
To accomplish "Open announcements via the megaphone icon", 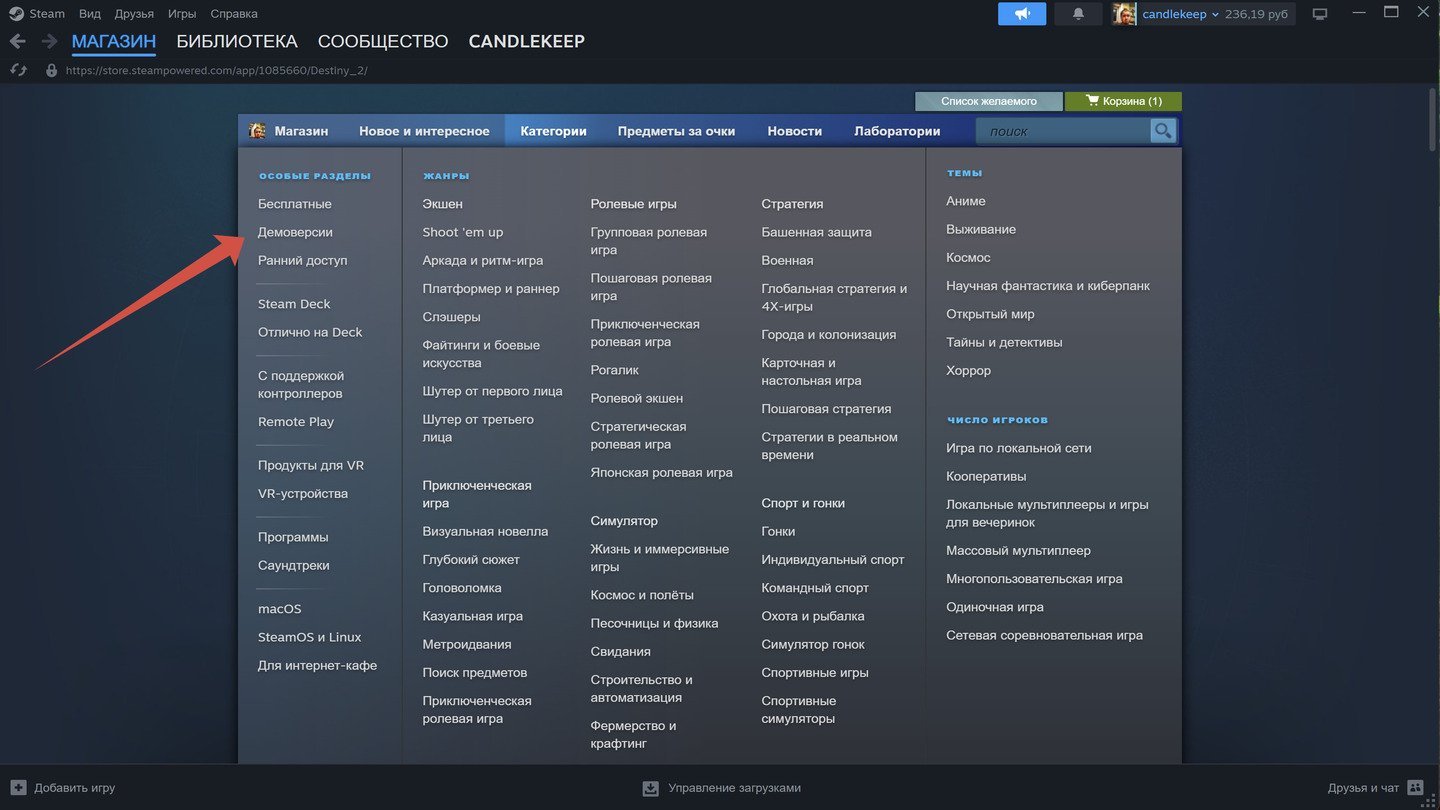I will [1022, 14].
